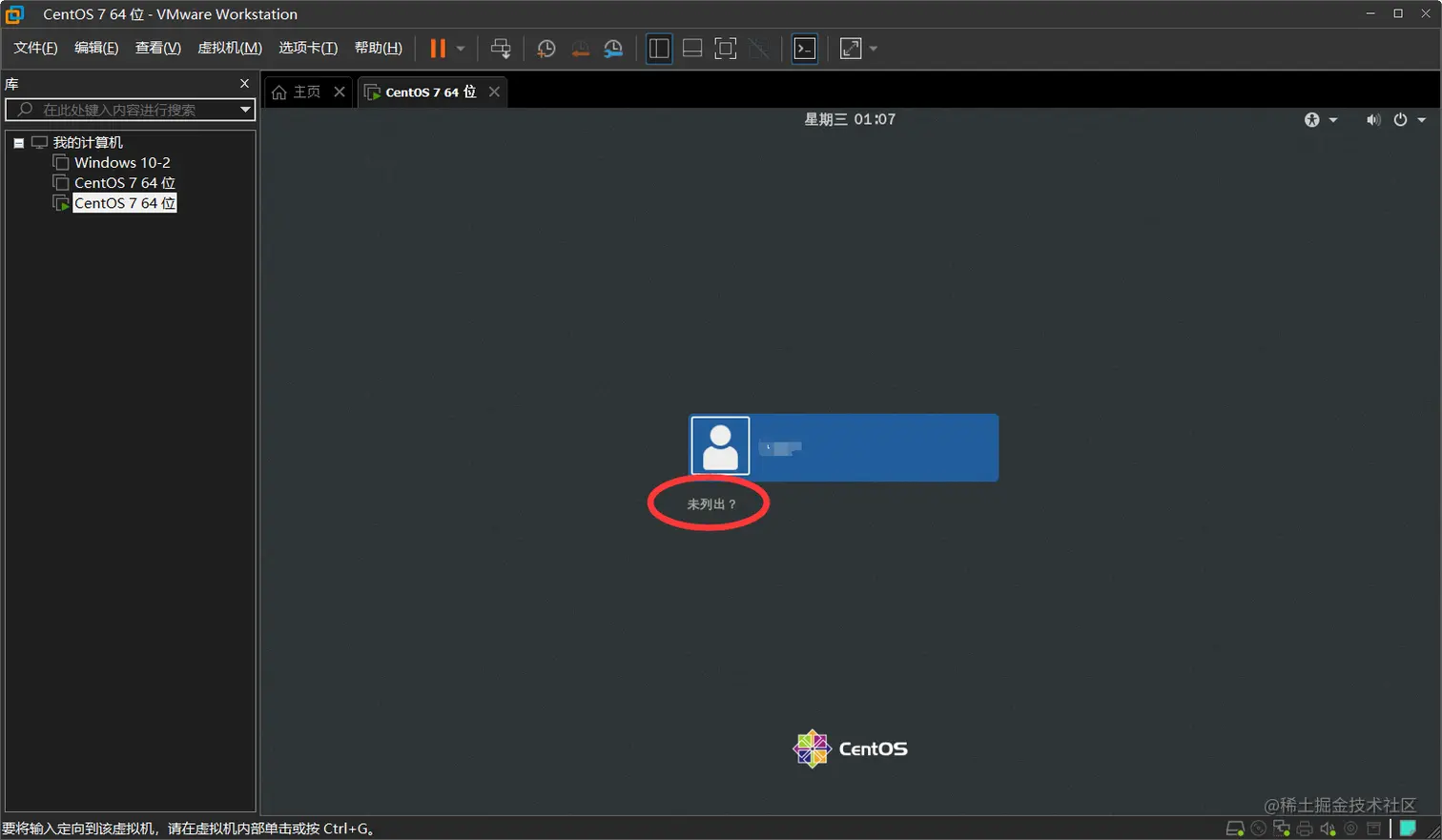Send Ctrl+Alt+Del using the toolbar icon
This screenshot has width=1442, height=840.
(x=501, y=49)
